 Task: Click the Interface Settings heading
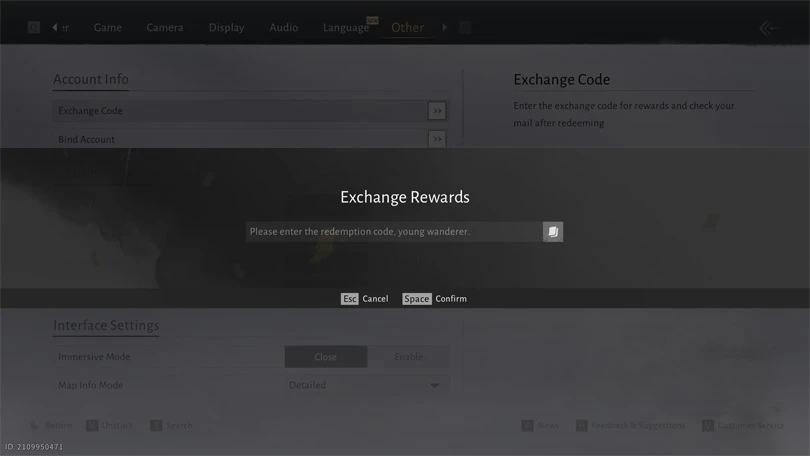tap(106, 325)
